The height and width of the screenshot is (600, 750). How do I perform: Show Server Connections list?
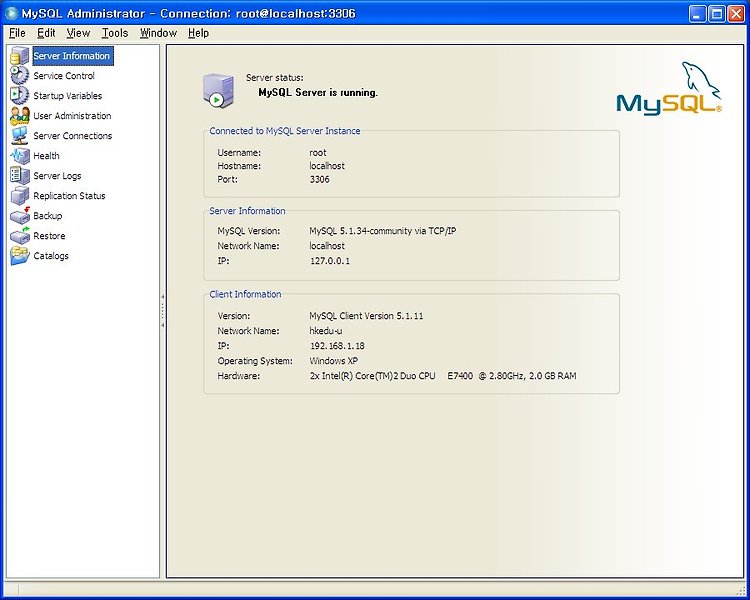coord(73,136)
